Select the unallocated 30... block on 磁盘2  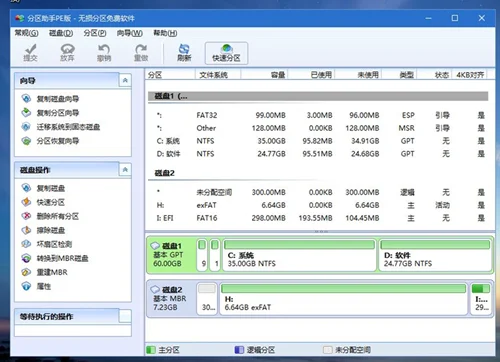[x=207, y=299]
